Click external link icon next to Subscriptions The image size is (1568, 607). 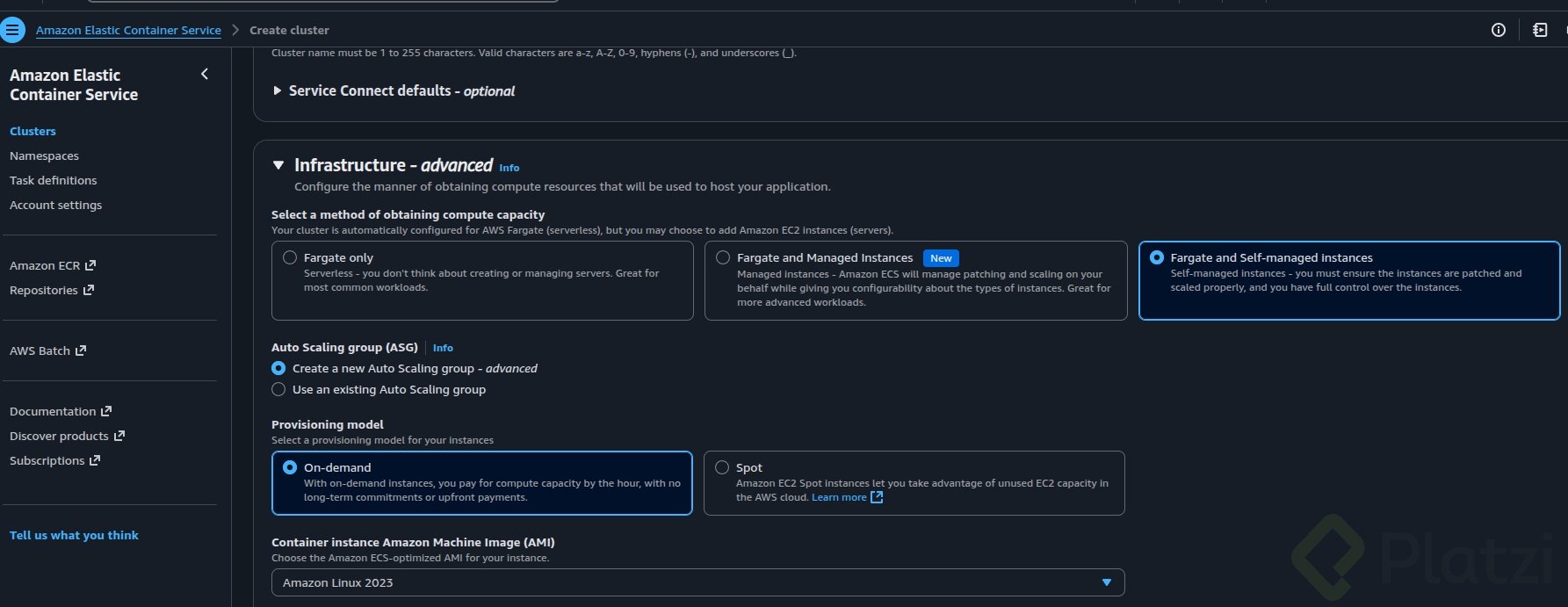[x=95, y=460]
